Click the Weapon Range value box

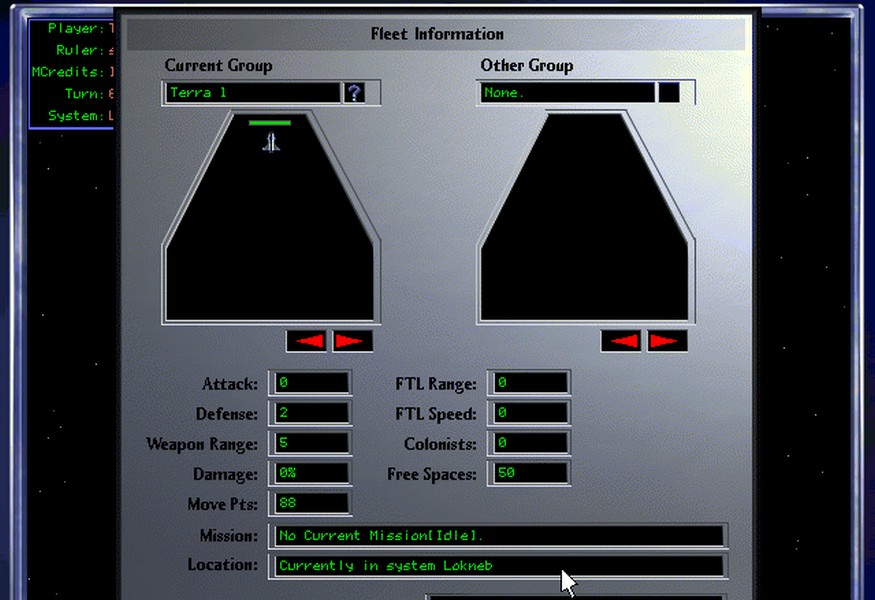point(309,443)
